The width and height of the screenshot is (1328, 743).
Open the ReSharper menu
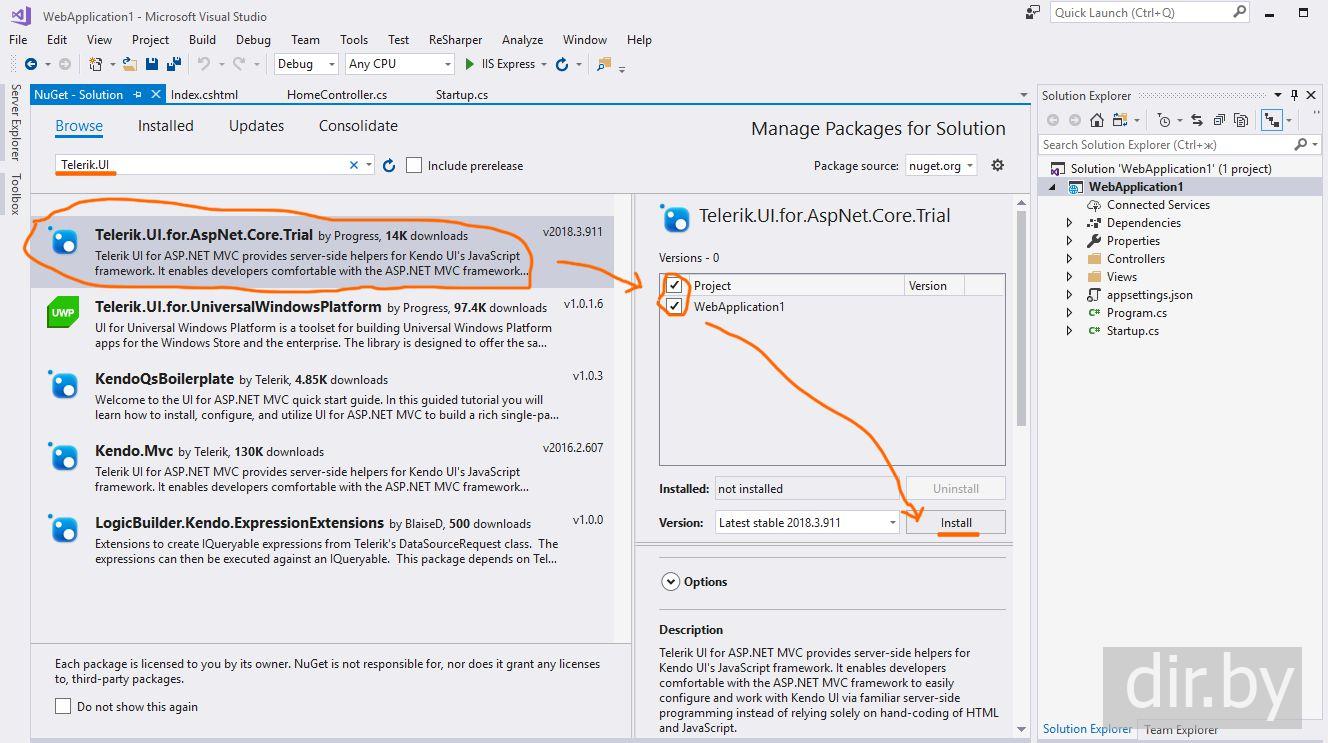coord(455,40)
